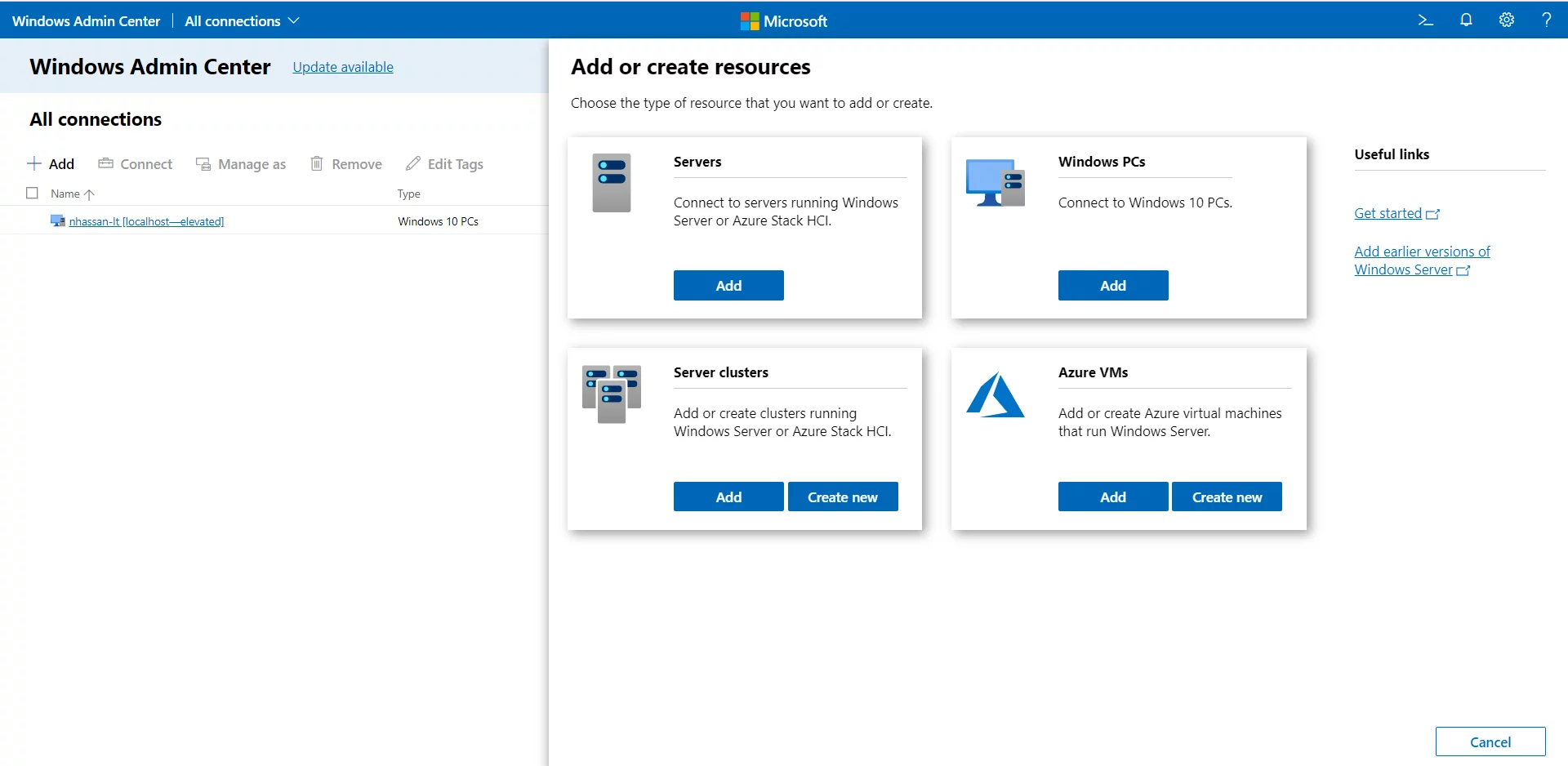Image resolution: width=1568 pixels, height=766 pixels.
Task: Click the Servers icon
Action: (612, 183)
